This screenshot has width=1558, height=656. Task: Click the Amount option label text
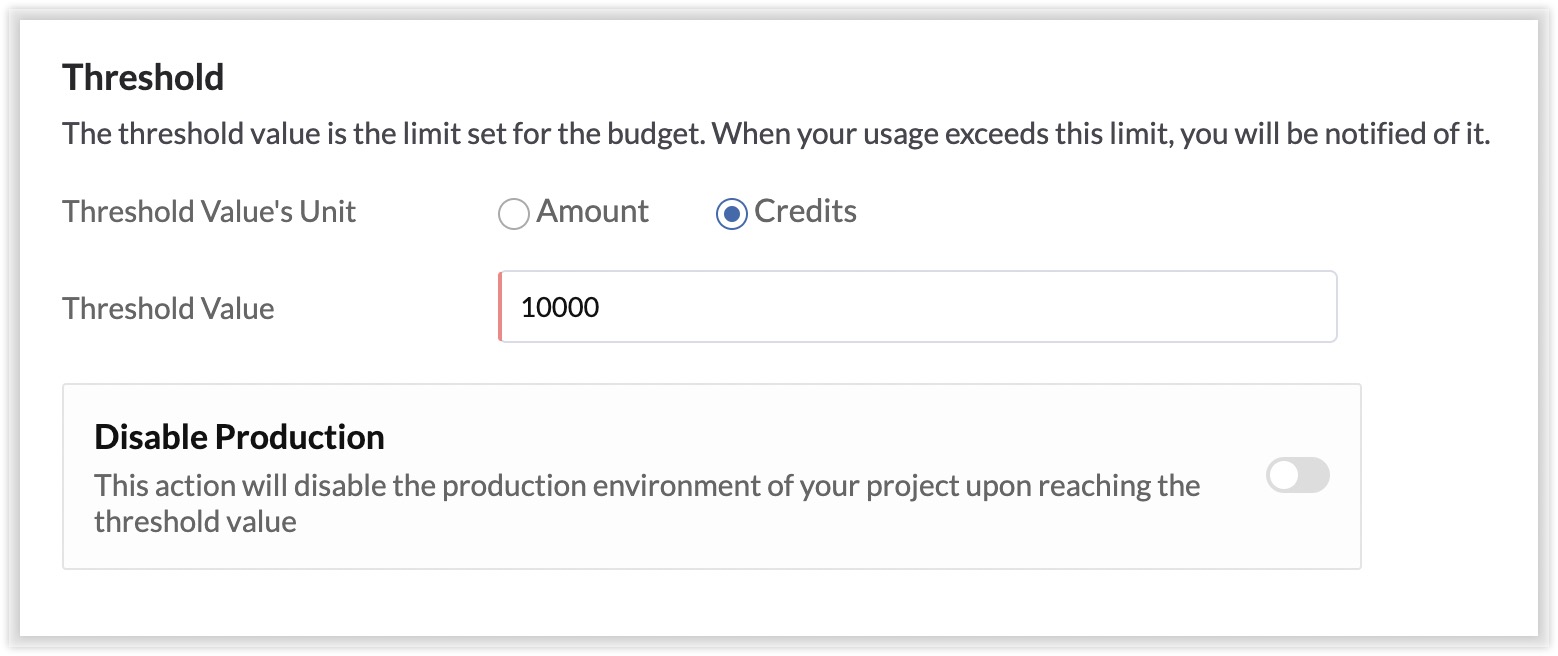click(592, 212)
